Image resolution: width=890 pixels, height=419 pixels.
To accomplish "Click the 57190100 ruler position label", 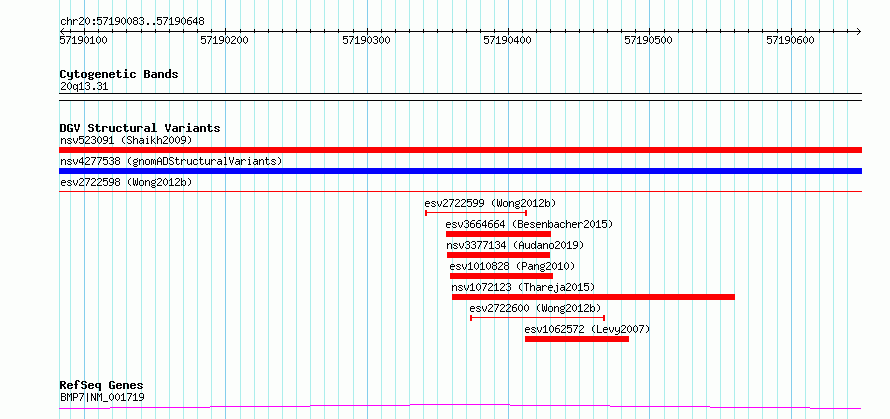I will [x=84, y=40].
